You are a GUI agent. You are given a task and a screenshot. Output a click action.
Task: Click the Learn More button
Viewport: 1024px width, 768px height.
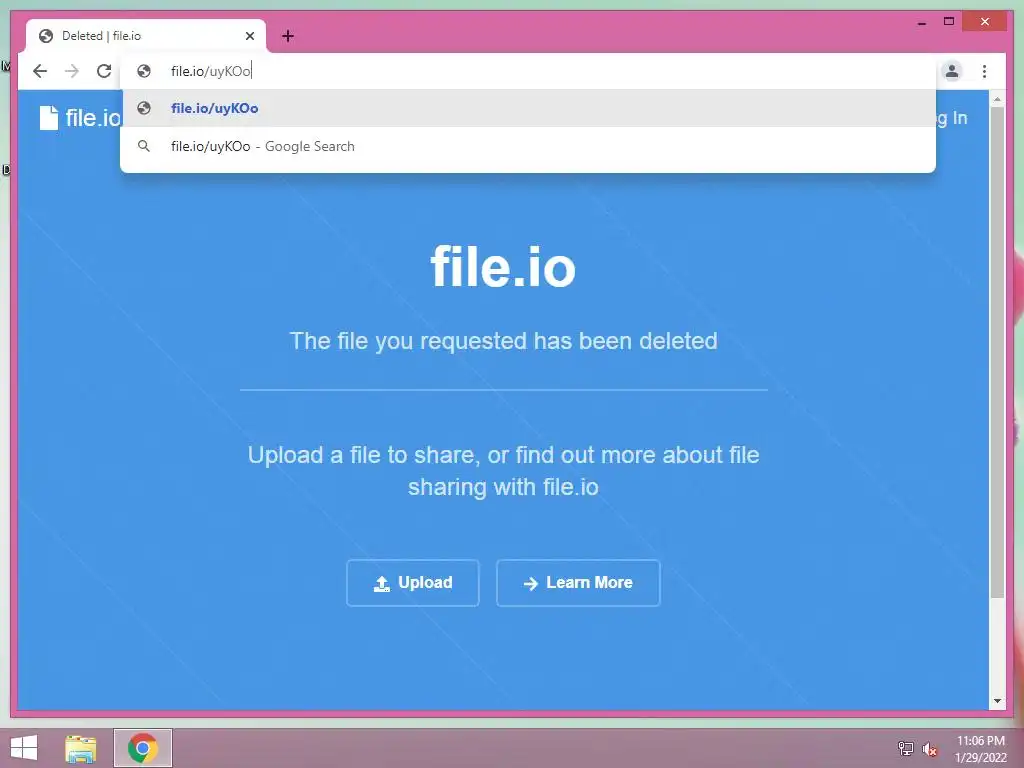578,583
